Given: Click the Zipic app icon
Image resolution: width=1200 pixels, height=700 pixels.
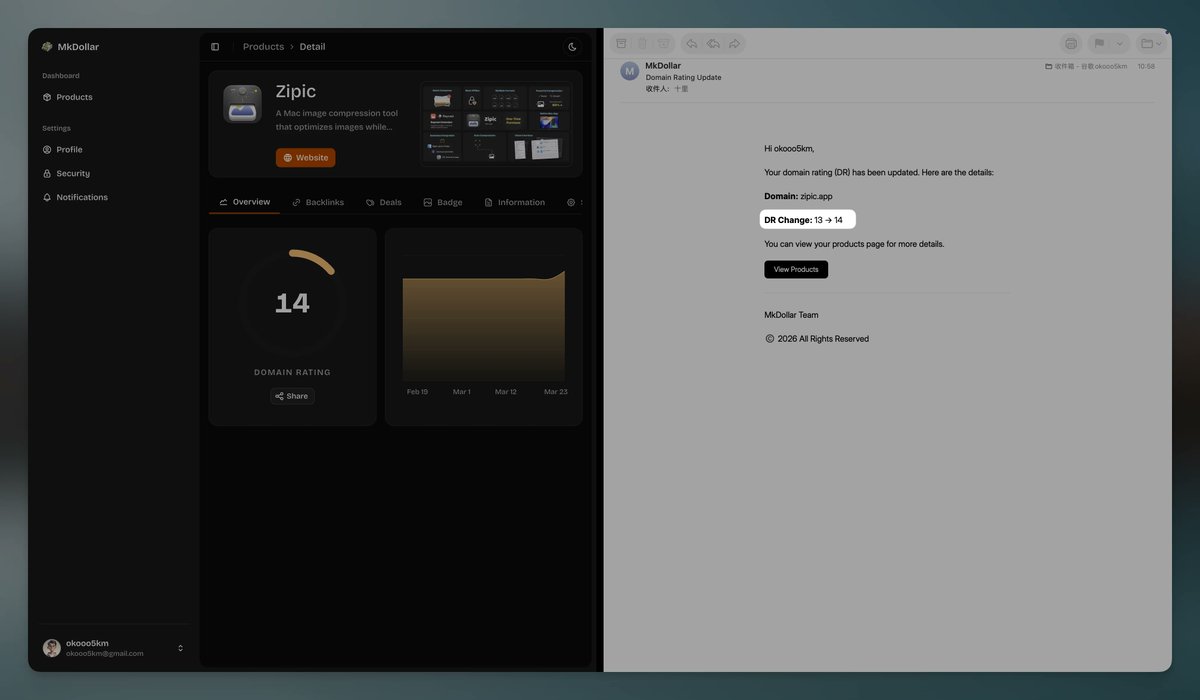Looking at the screenshot, I should (242, 104).
